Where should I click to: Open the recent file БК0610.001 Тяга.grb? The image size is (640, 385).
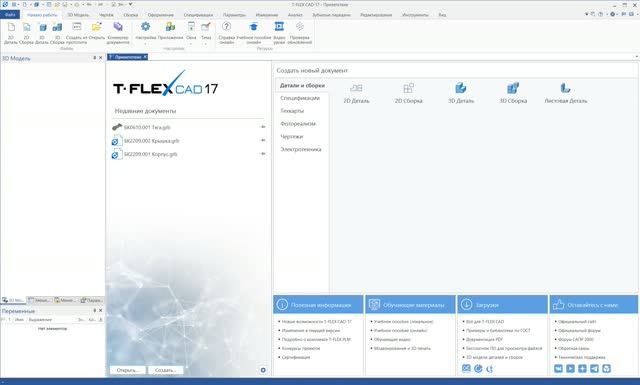[147, 127]
